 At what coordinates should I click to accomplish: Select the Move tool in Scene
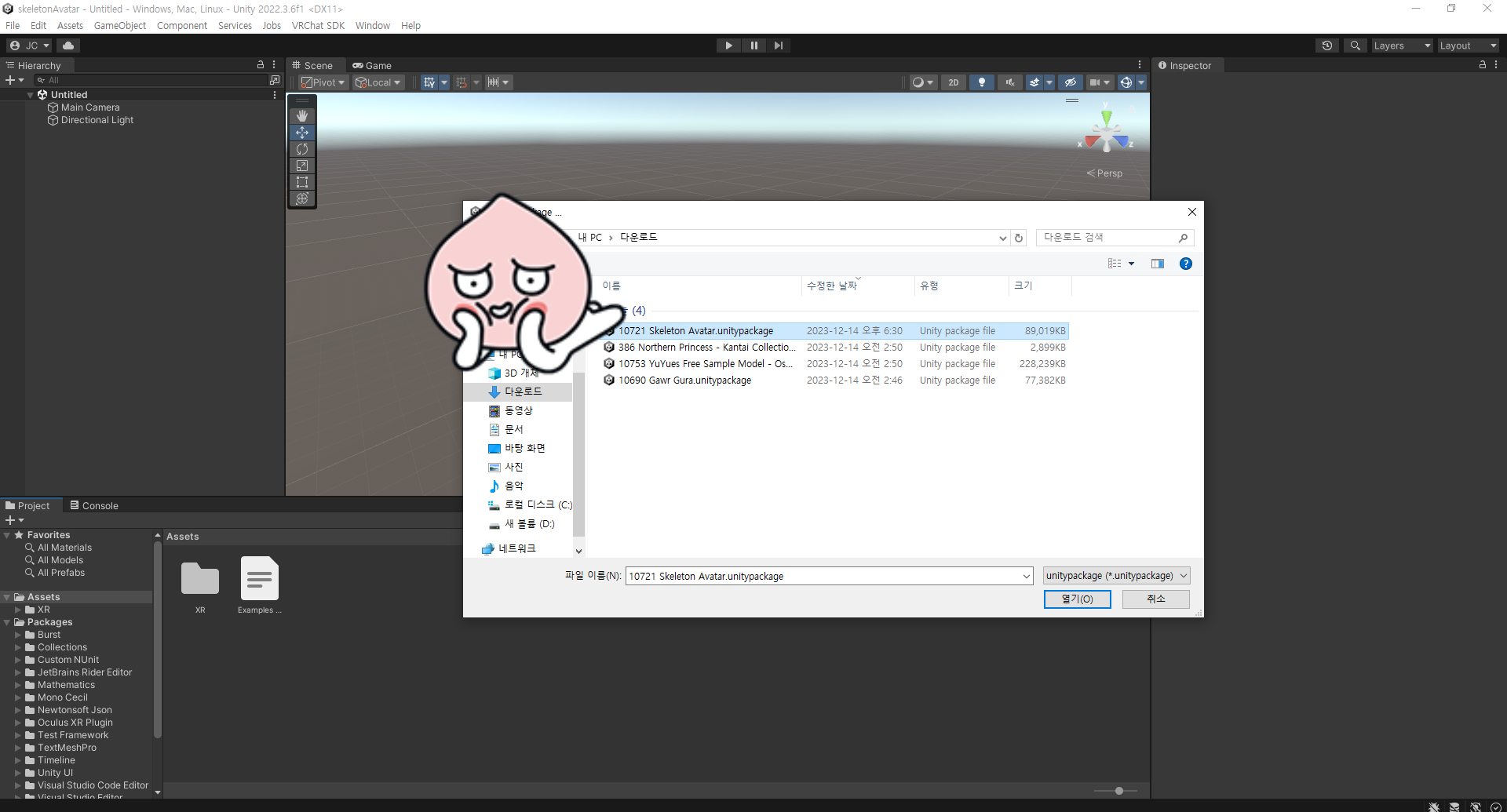302,133
